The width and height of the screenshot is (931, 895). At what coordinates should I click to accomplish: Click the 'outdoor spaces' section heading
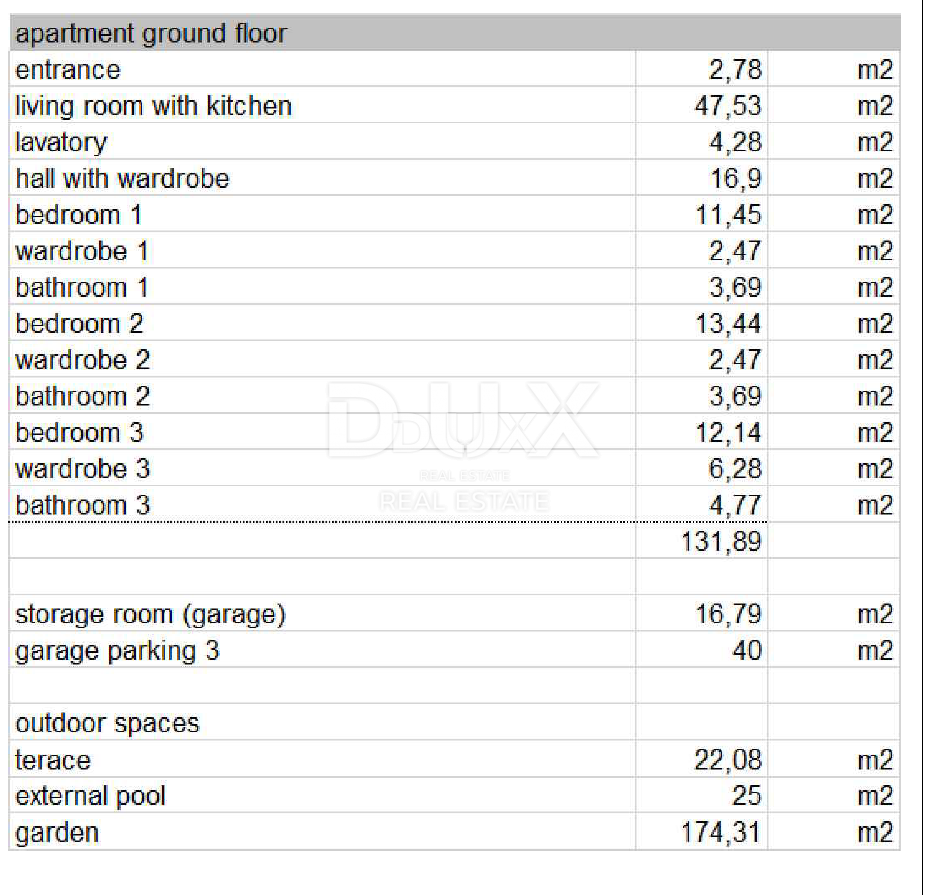(107, 723)
